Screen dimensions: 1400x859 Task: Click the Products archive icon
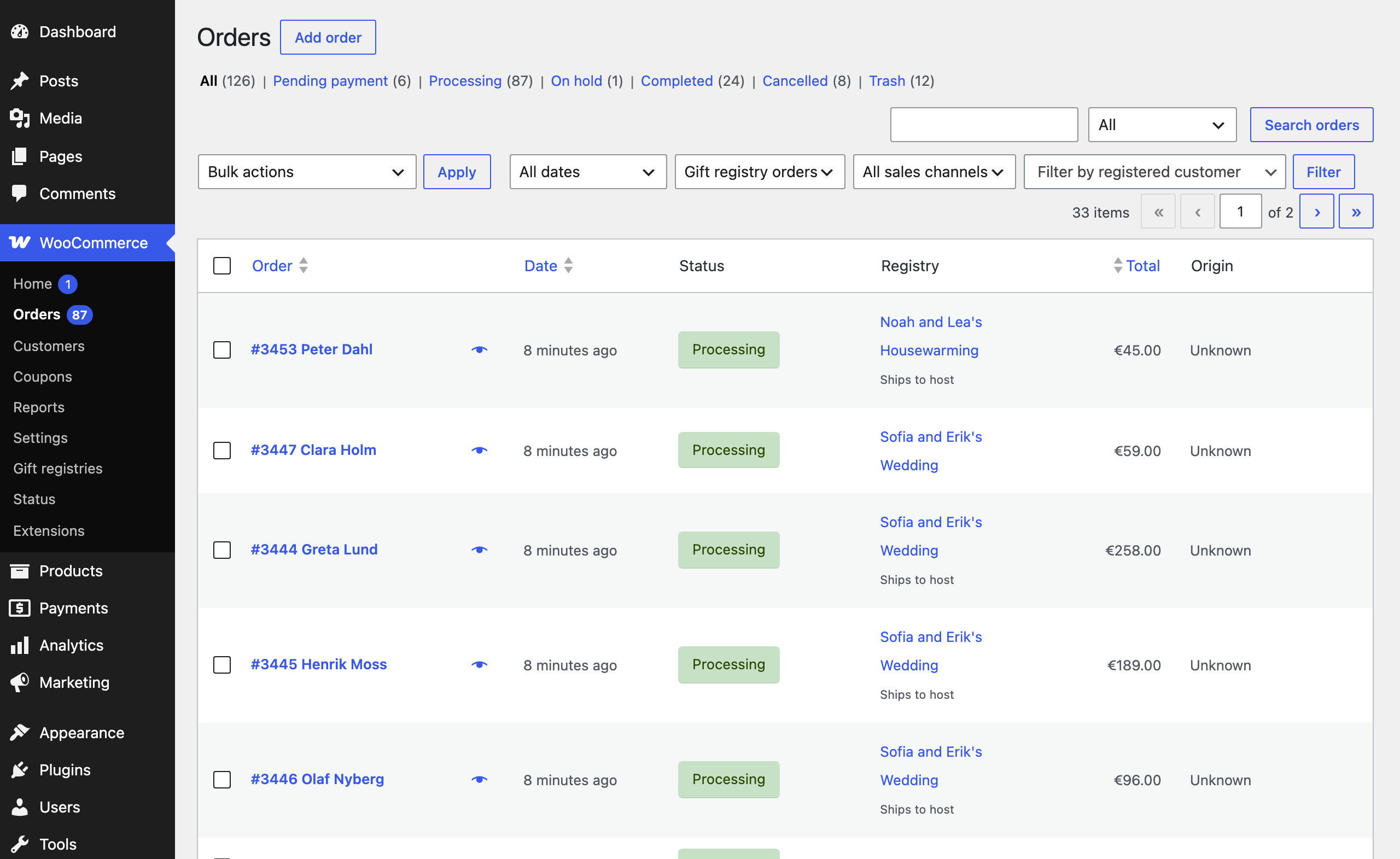tap(20, 571)
